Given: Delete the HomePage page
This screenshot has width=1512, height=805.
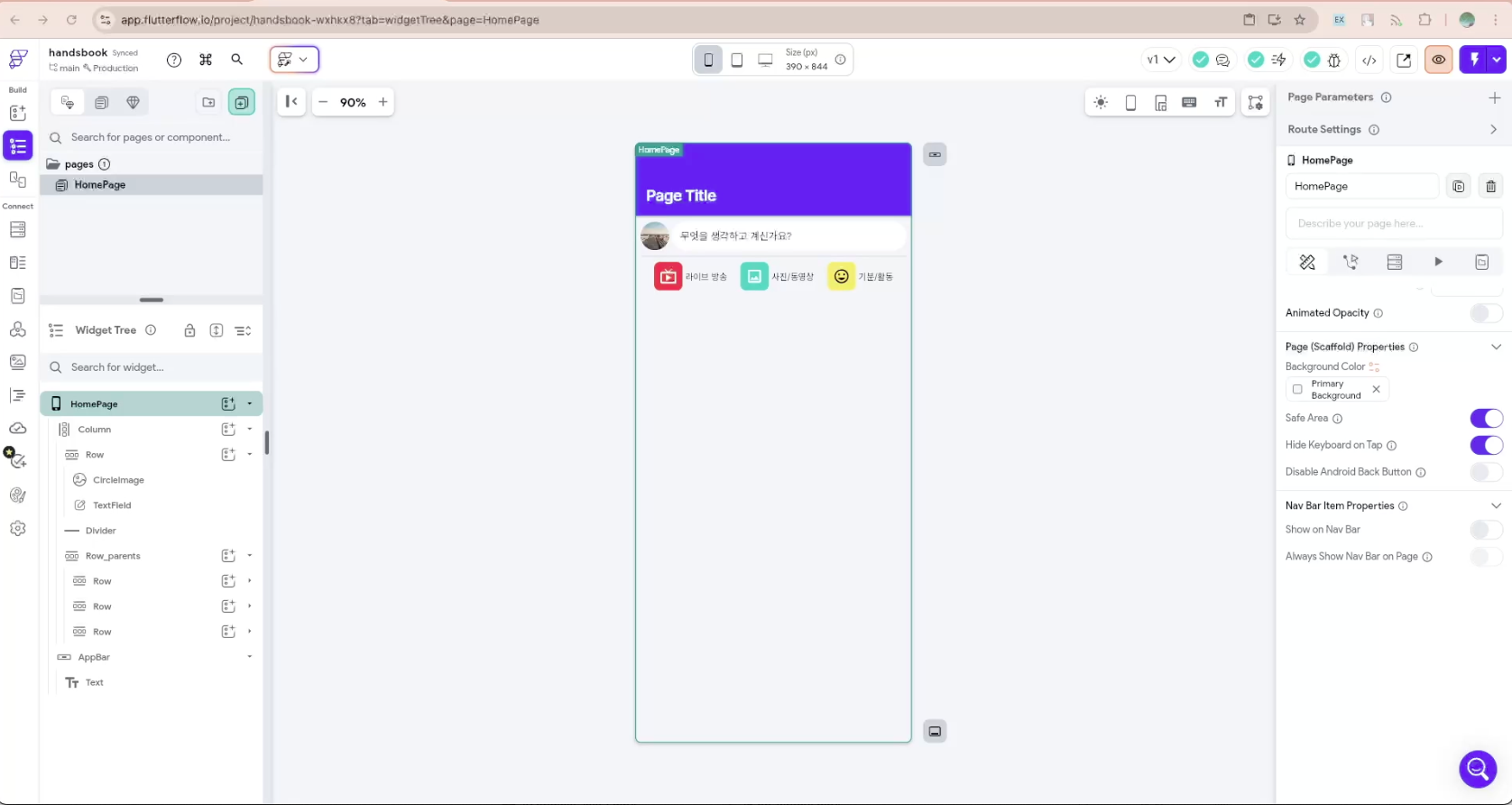Looking at the screenshot, I should (1491, 186).
